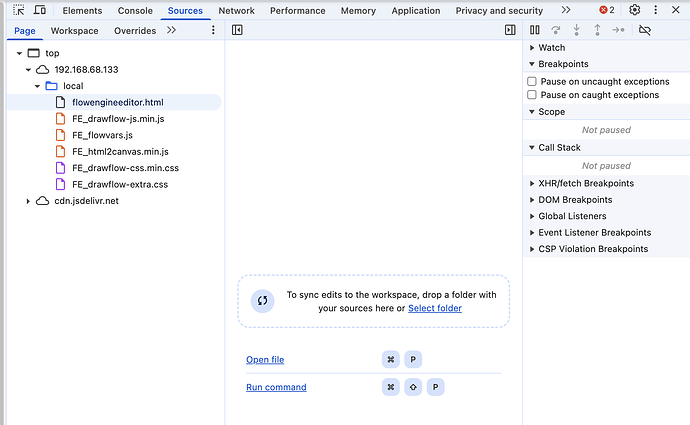Image resolution: width=690 pixels, height=425 pixels.
Task: Click Step out of current function
Action: point(597,30)
